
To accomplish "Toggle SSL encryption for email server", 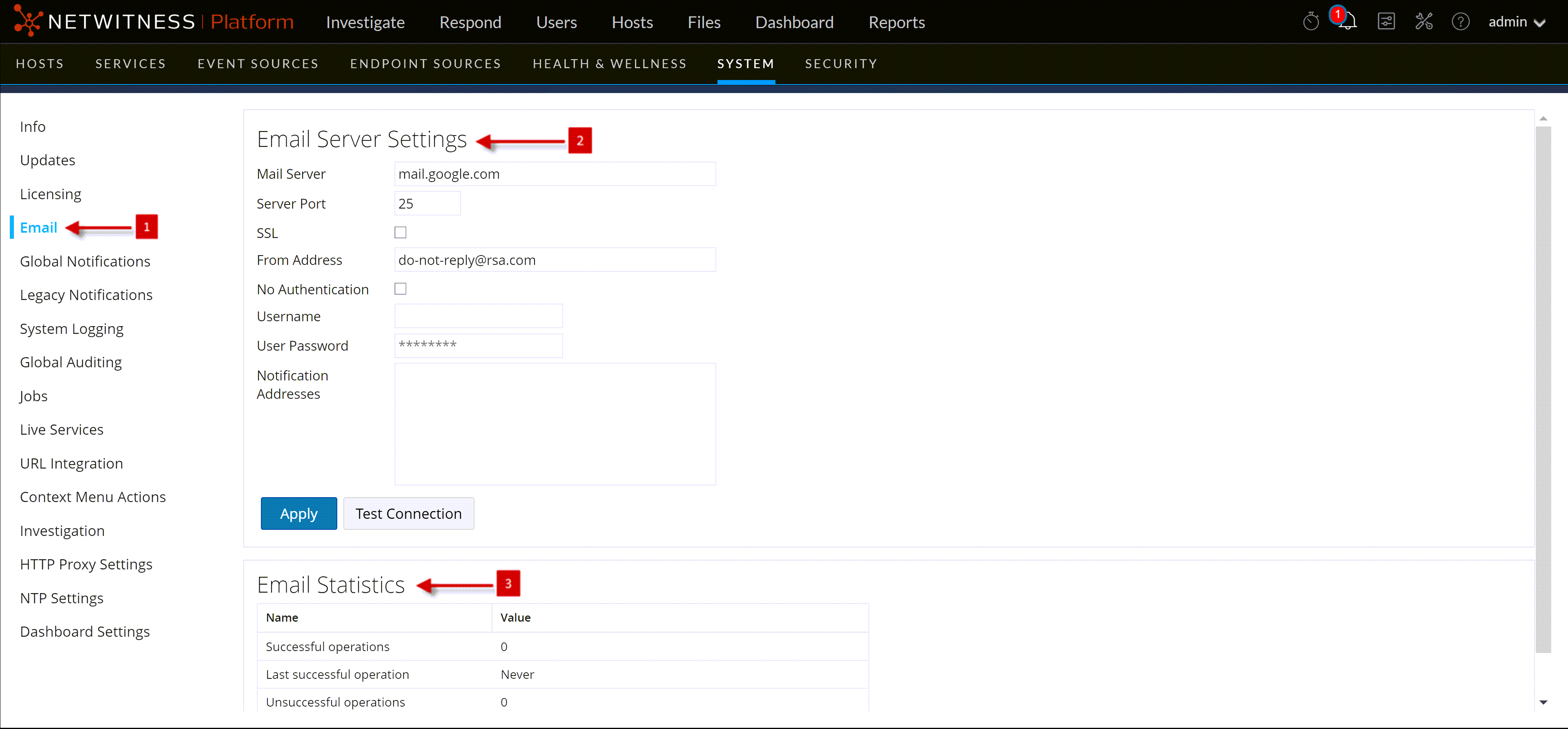I will 401,232.
